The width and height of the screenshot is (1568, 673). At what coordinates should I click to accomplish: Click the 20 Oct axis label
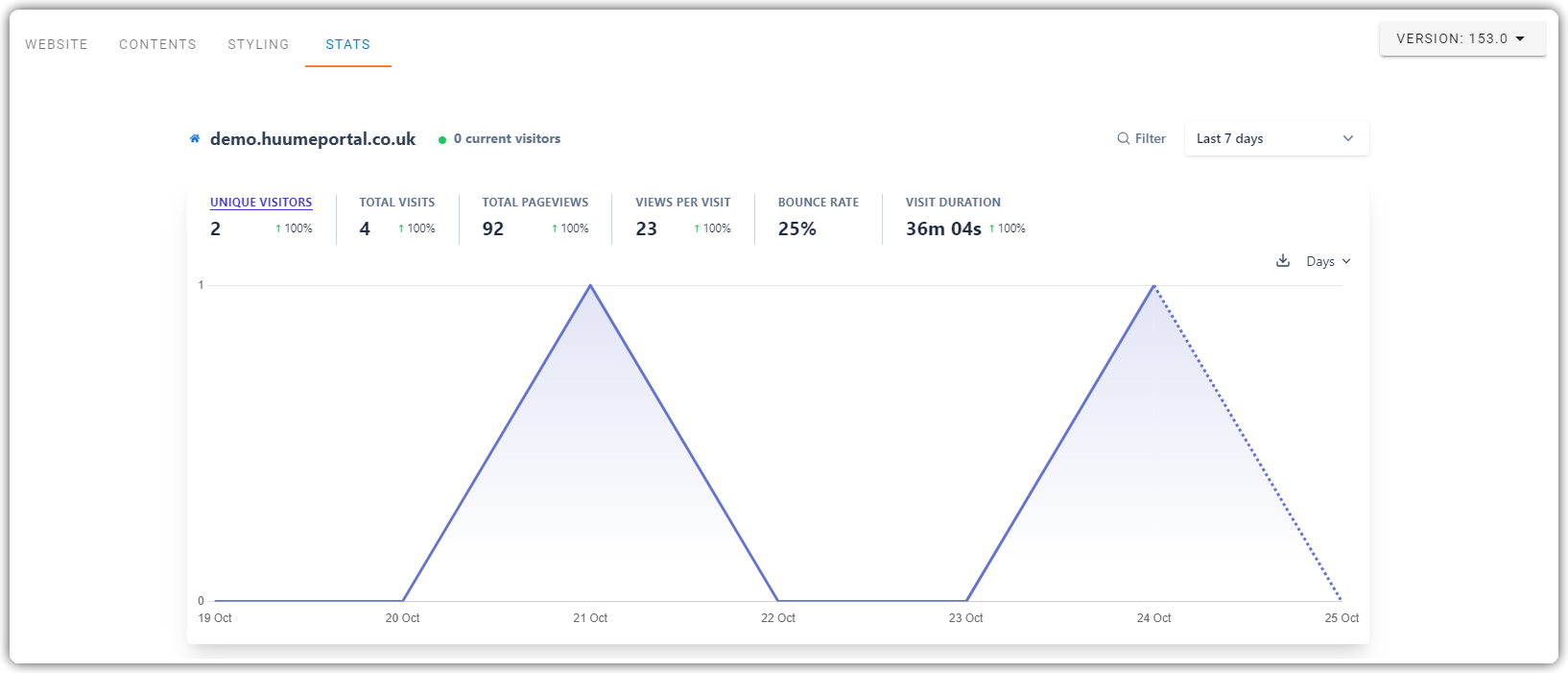tap(402, 618)
